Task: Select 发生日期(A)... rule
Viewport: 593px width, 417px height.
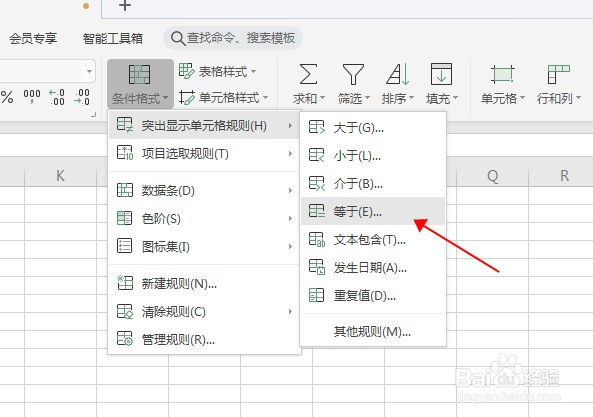Action: (x=373, y=267)
